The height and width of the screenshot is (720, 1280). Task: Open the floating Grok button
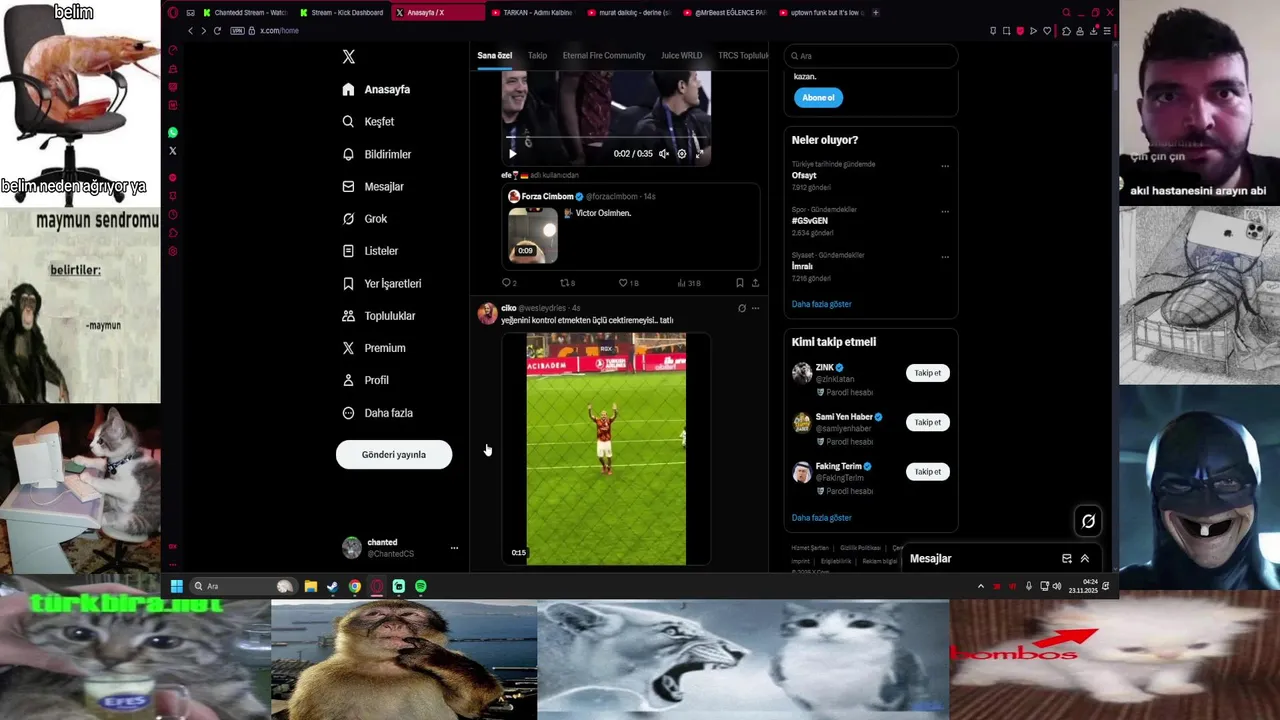tap(1088, 521)
